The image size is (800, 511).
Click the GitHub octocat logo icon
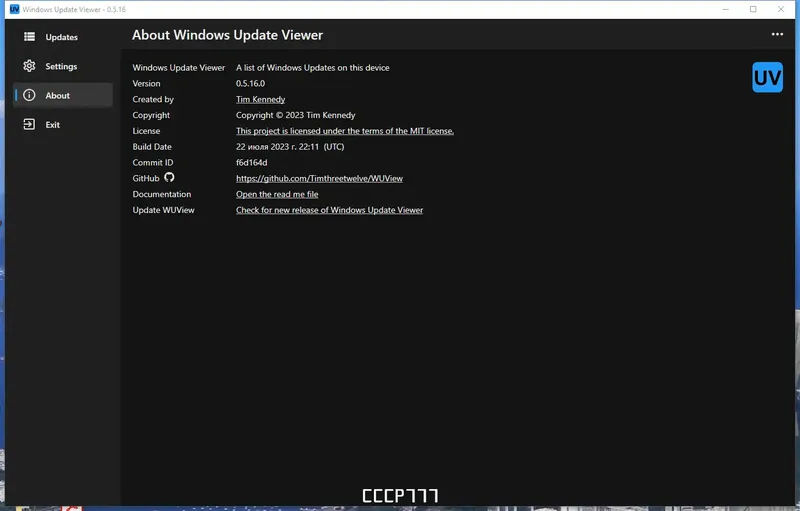click(169, 177)
